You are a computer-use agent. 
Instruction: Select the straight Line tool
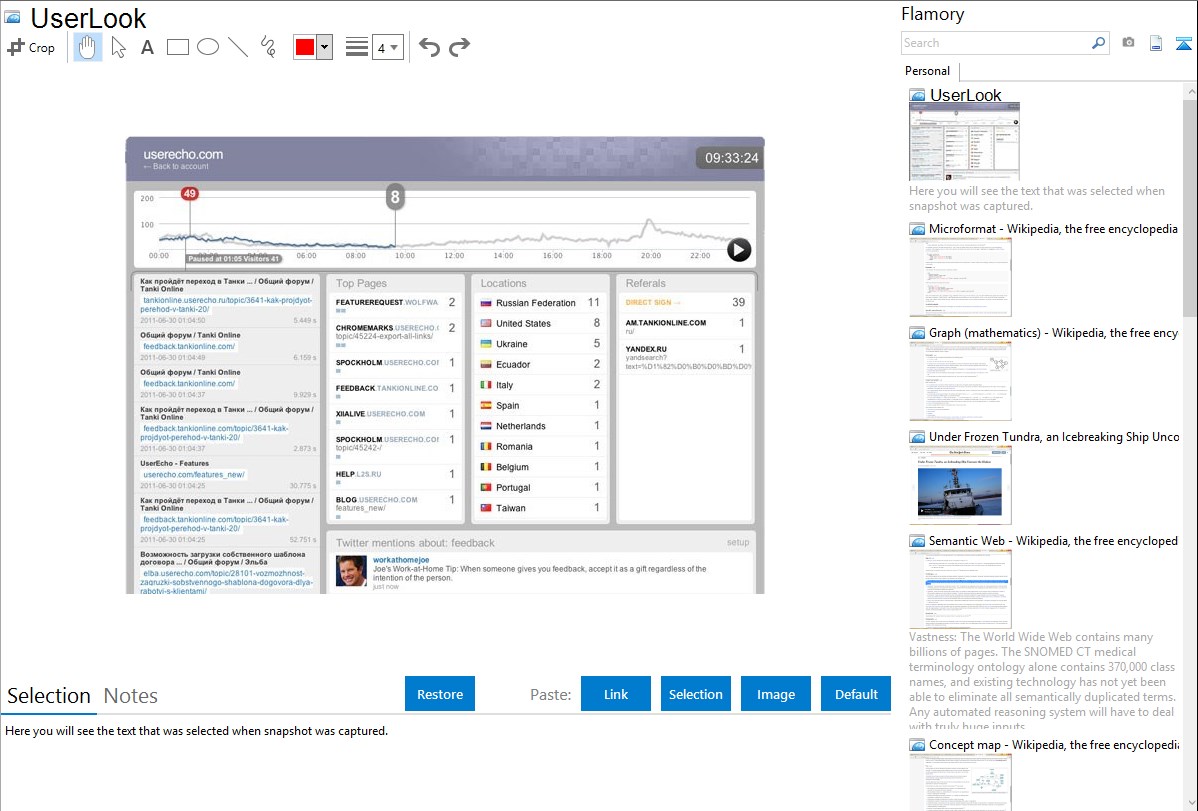pos(238,47)
